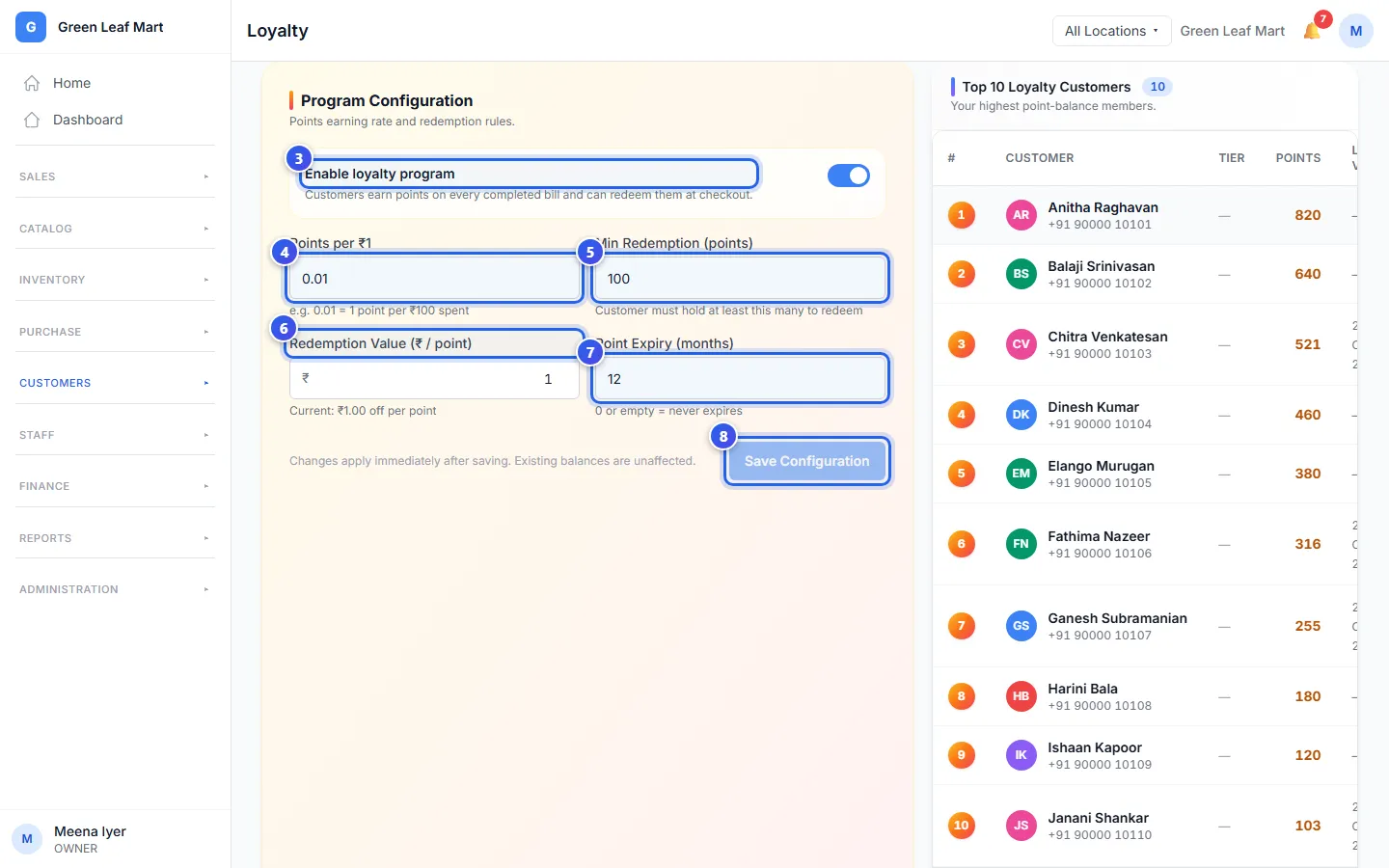Screen dimensions: 1389x868
Task: Click the Save Configuration button
Action: click(x=807, y=461)
